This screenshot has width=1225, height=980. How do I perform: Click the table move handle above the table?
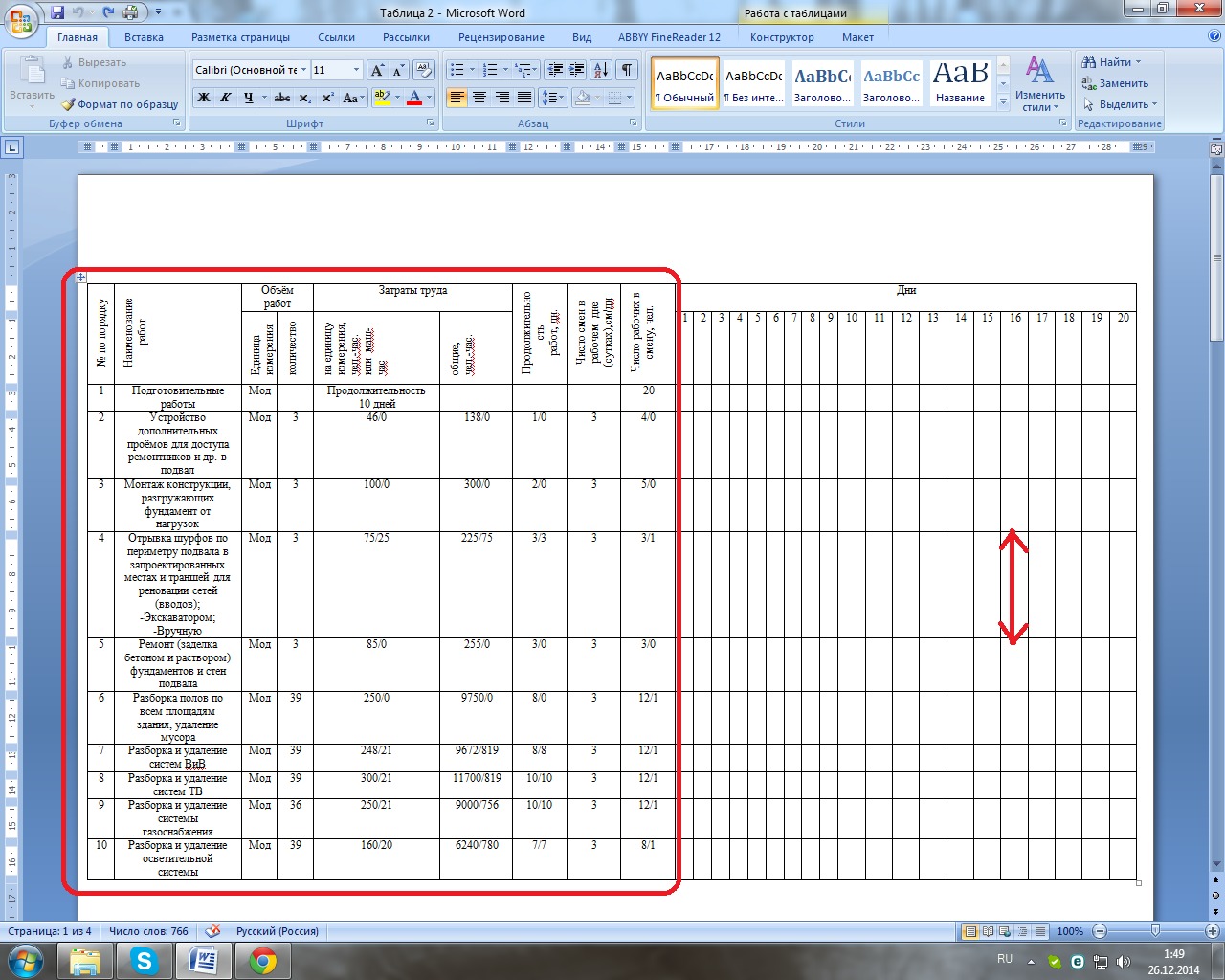tap(81, 278)
